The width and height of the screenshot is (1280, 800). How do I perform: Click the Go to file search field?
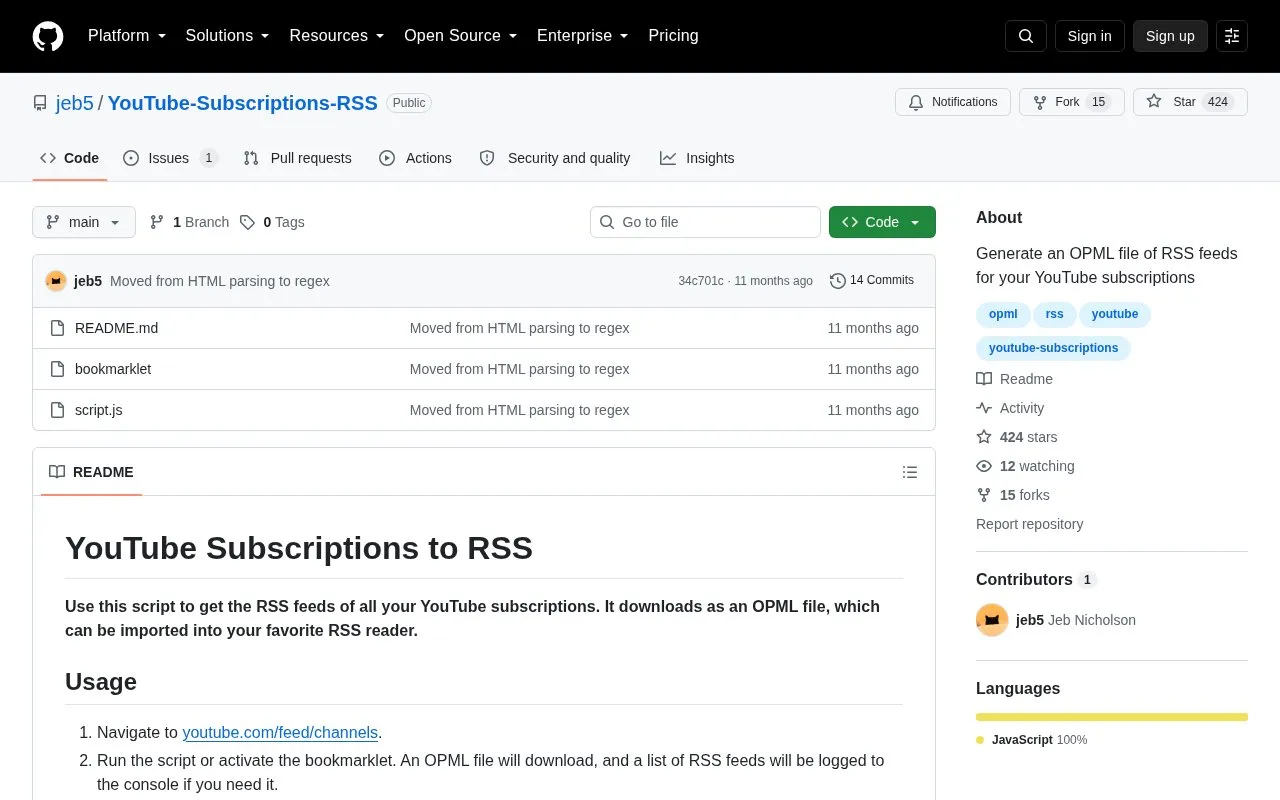pos(705,222)
